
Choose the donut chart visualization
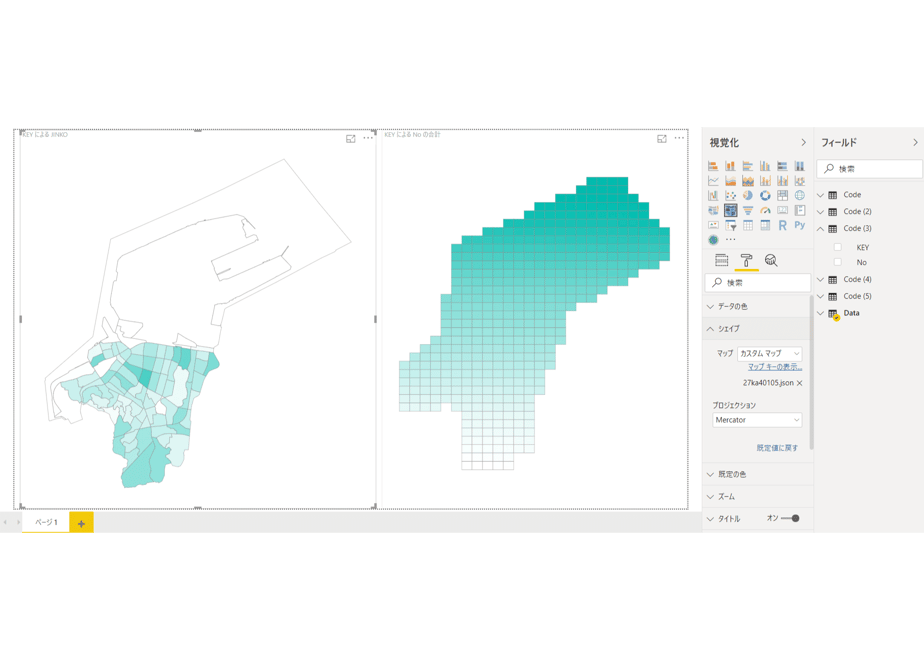(765, 196)
